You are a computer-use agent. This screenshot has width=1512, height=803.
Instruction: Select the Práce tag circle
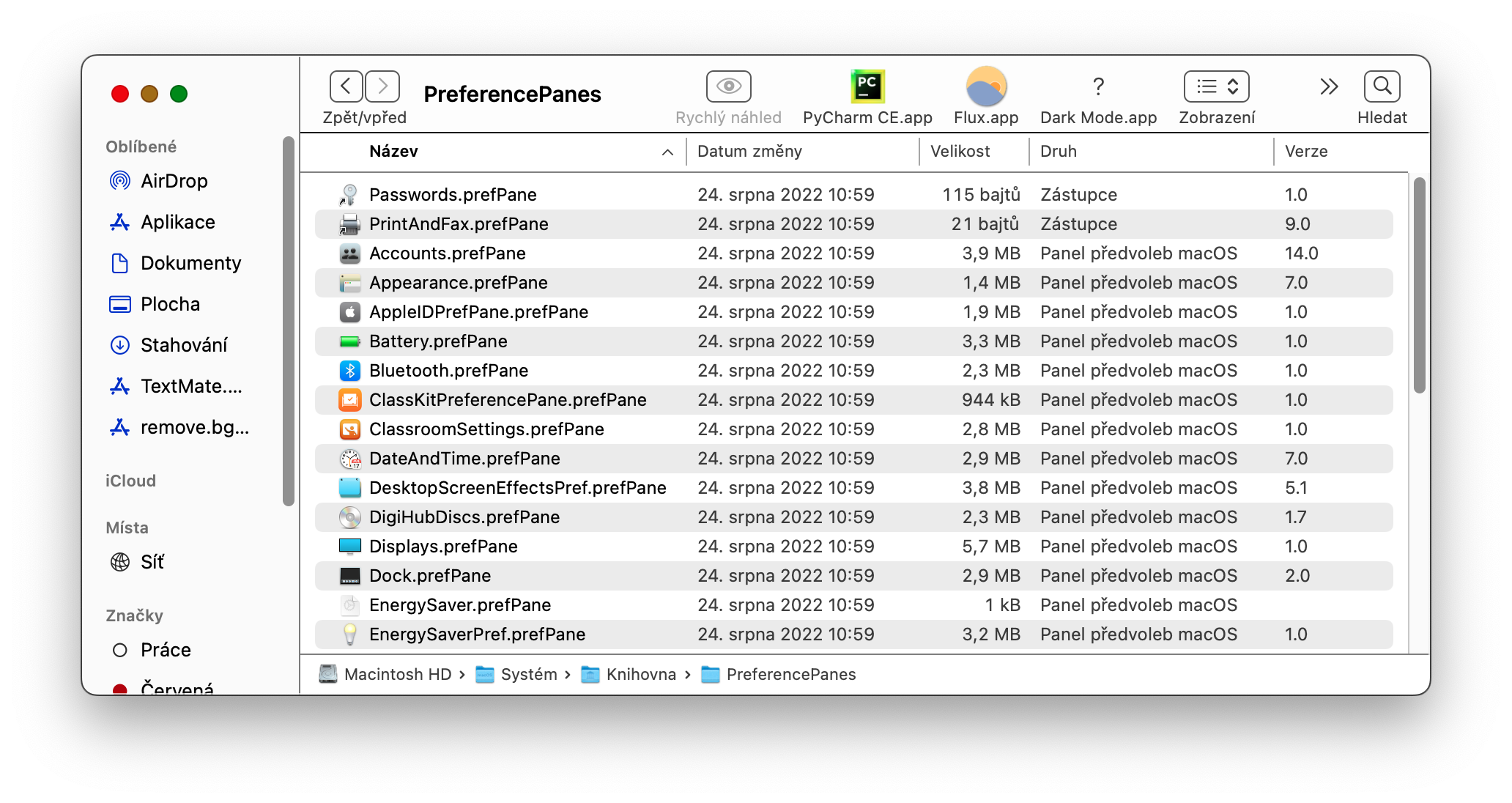pyautogui.click(x=120, y=650)
